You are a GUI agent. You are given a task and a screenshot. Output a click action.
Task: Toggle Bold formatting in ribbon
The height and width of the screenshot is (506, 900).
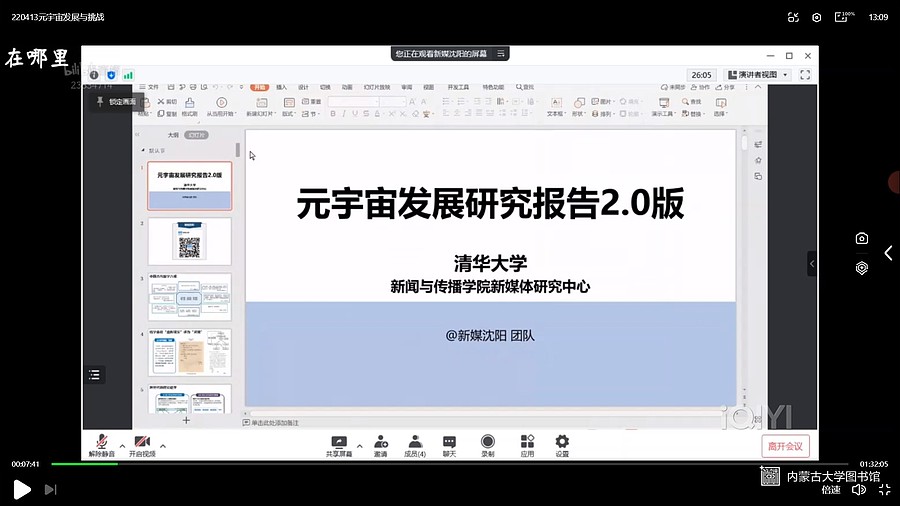[333, 114]
